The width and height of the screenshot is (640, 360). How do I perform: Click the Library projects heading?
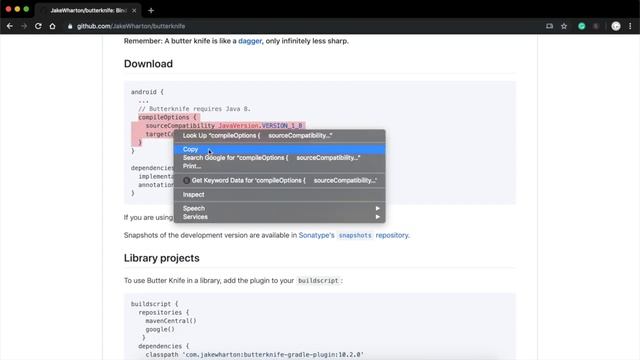click(x=162, y=258)
